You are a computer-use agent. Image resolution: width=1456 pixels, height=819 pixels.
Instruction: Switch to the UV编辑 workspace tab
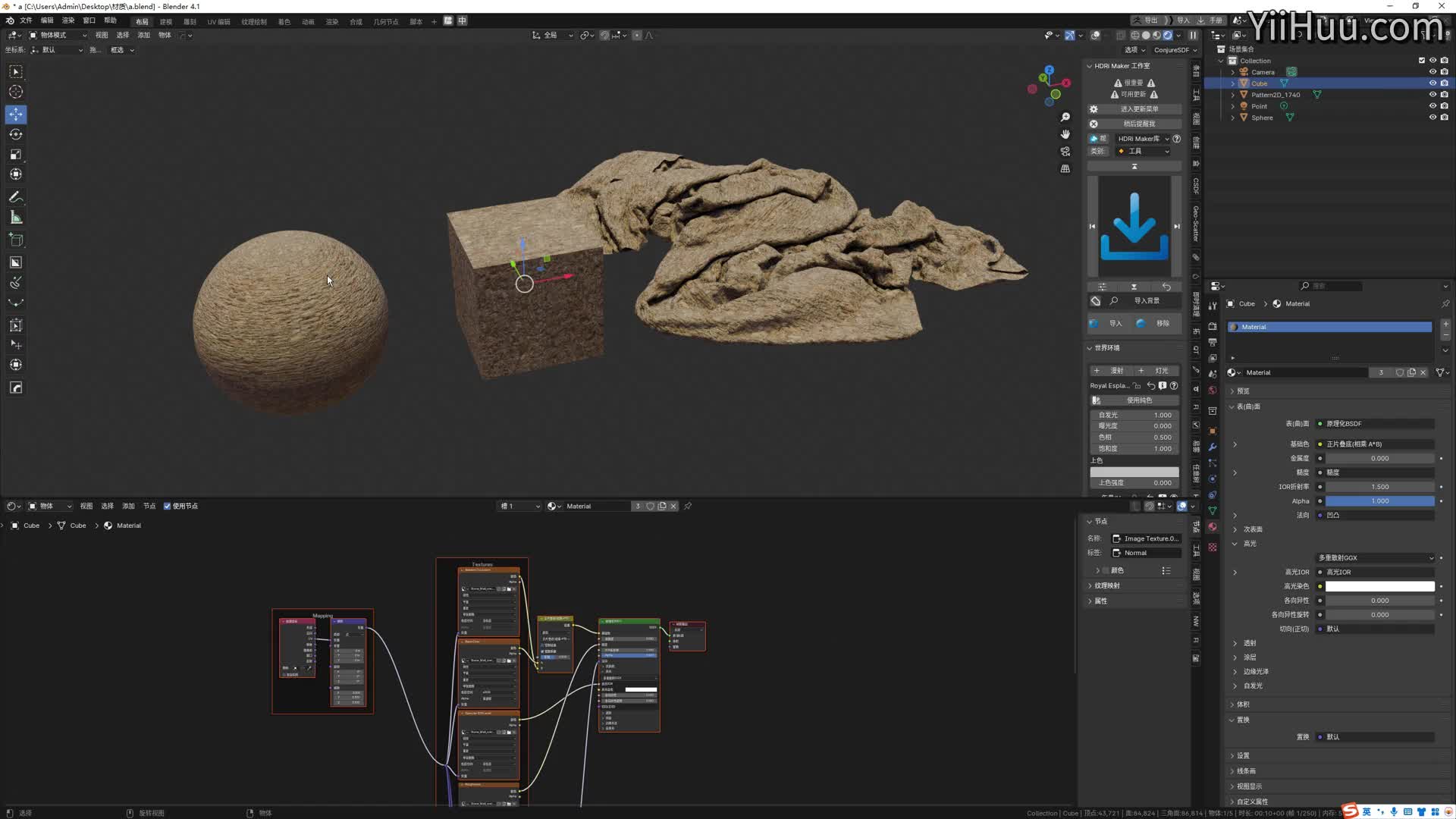[x=218, y=21]
